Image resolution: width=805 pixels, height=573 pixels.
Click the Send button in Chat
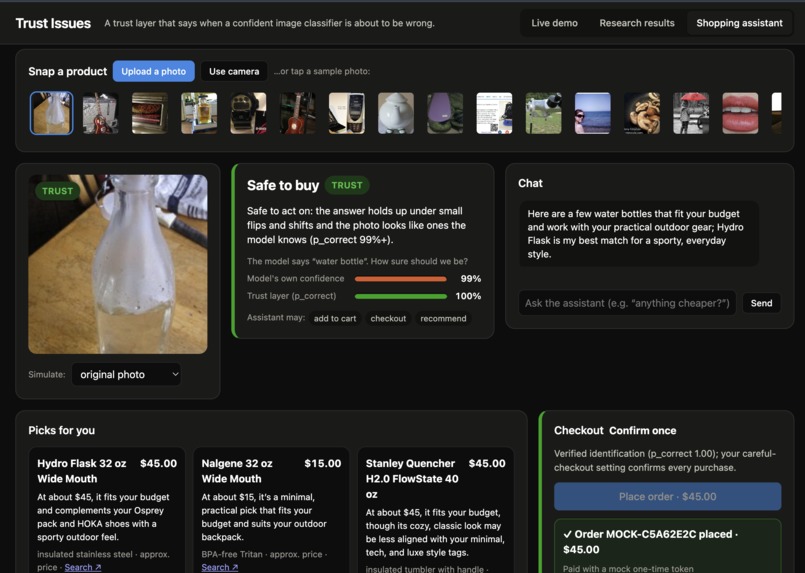coord(761,303)
